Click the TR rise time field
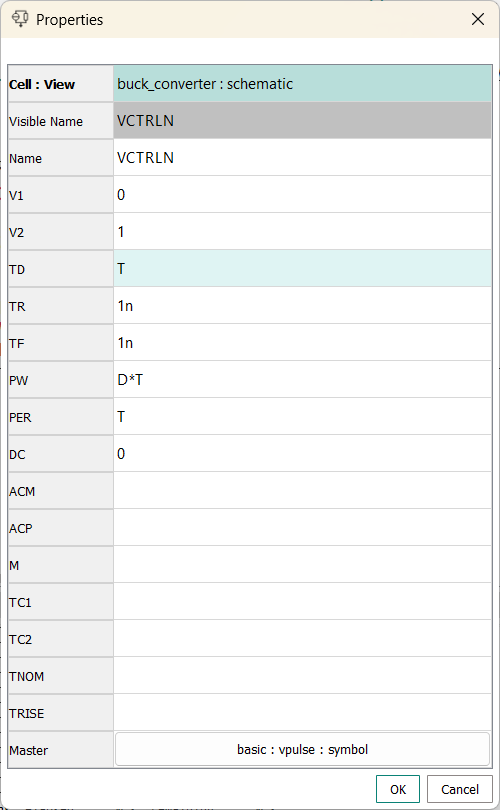 pos(302,306)
